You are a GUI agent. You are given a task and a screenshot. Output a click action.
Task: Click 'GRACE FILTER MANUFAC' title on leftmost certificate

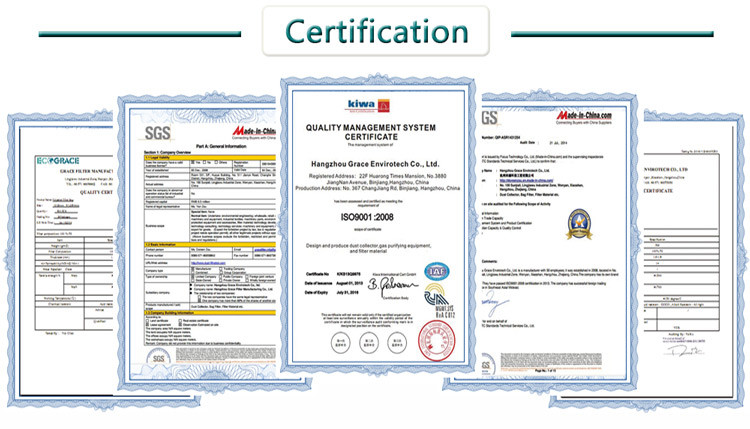(x=86, y=171)
